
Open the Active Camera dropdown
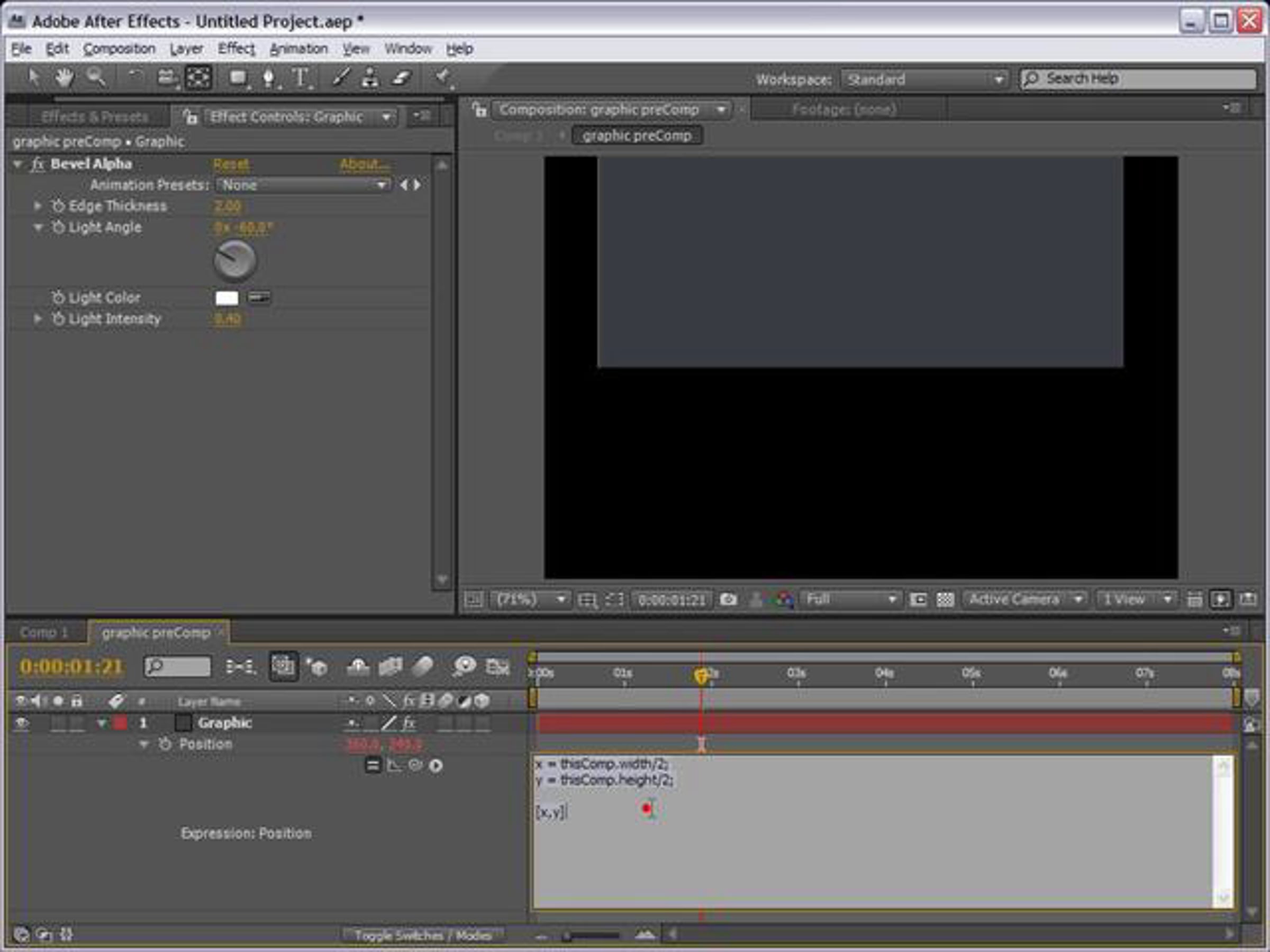(1026, 600)
